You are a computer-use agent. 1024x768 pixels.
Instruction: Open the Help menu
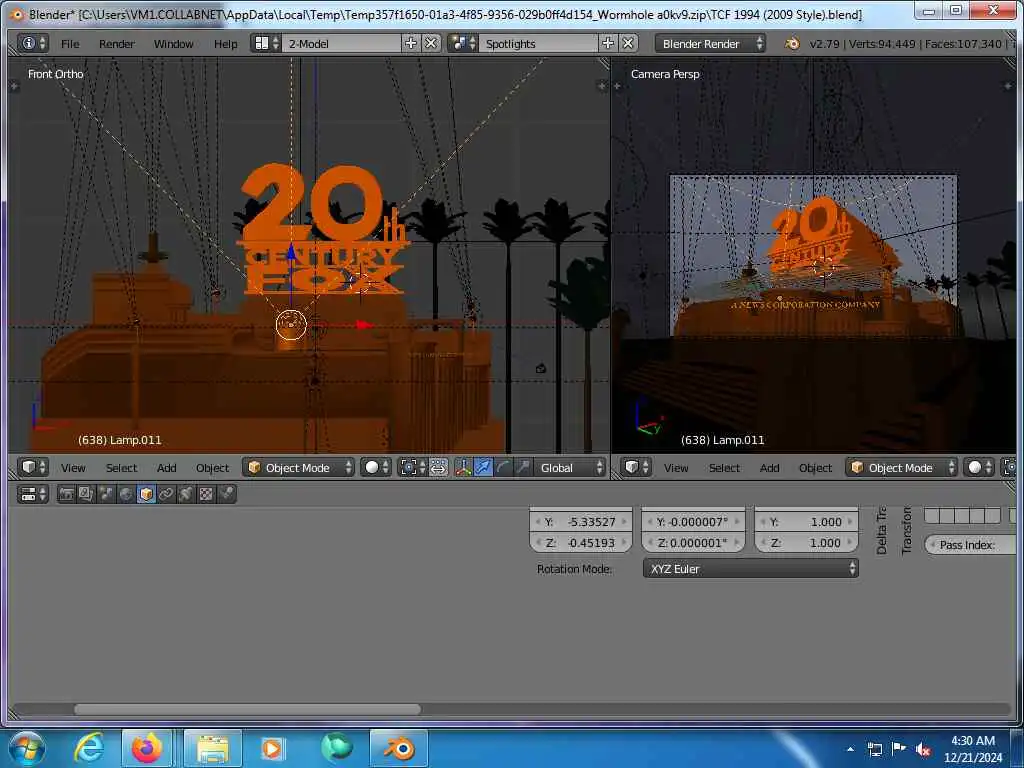225,44
